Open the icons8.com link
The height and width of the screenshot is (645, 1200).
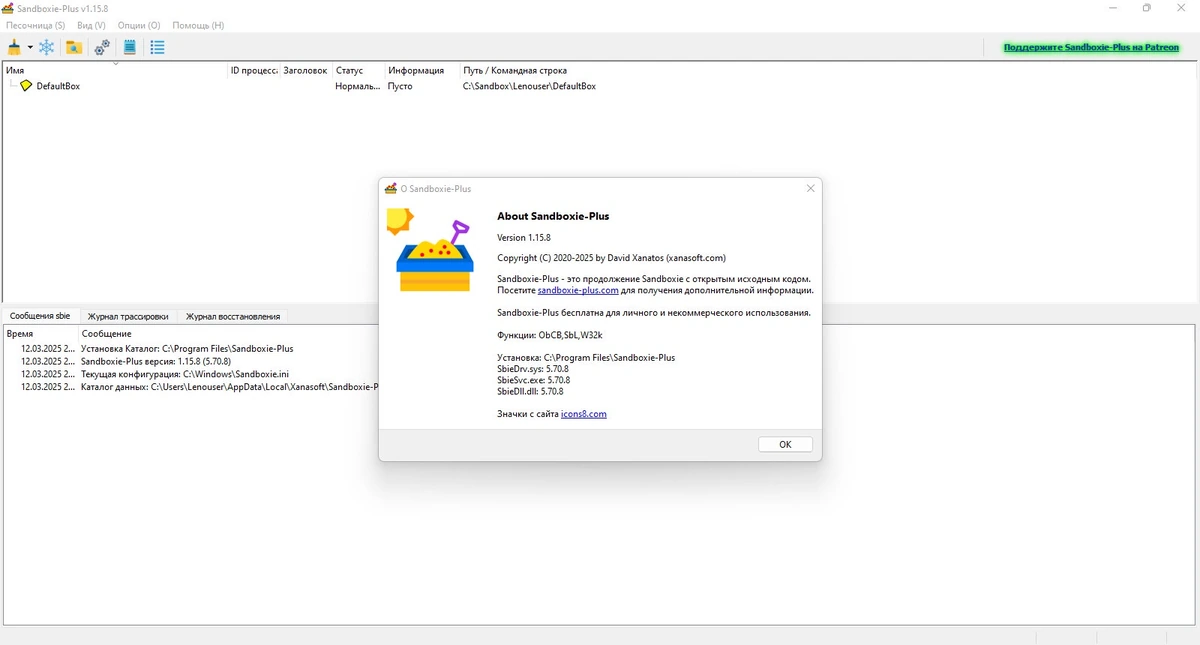coord(584,413)
